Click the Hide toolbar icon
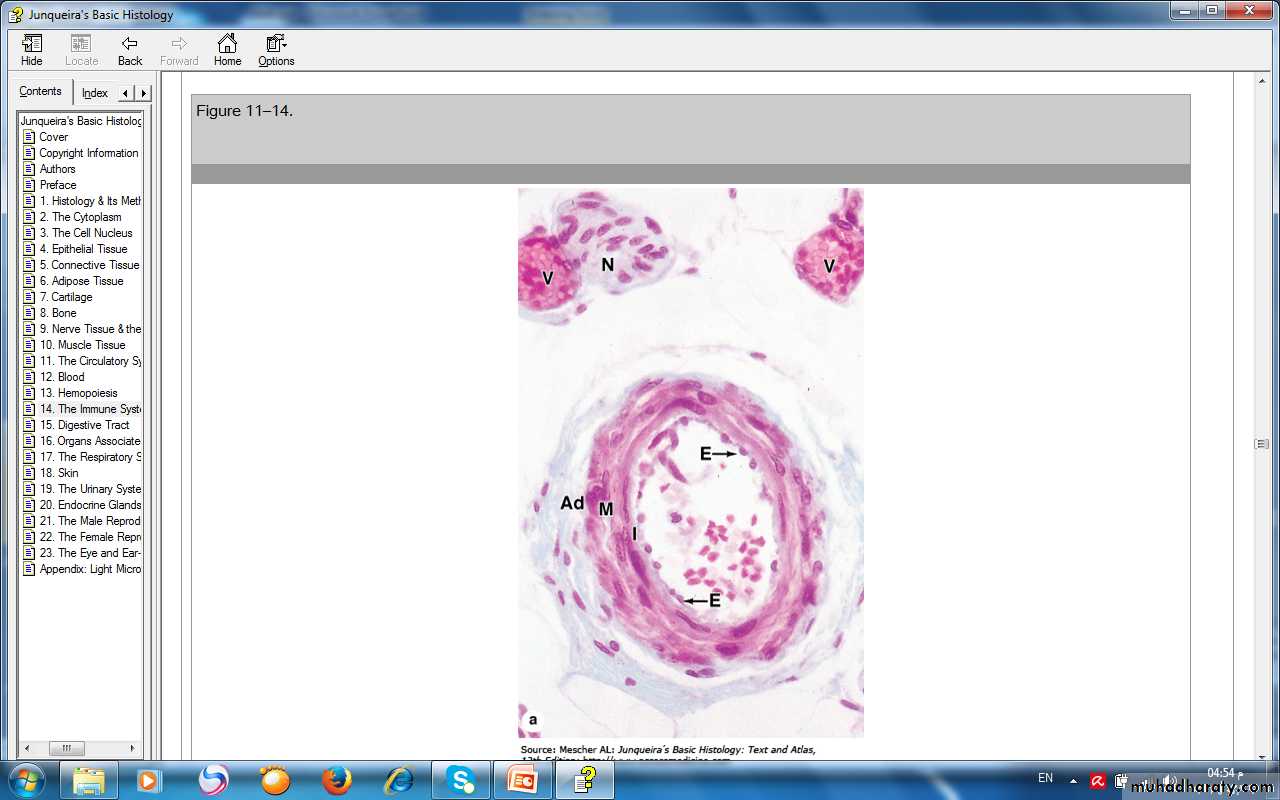This screenshot has width=1280, height=800. [x=32, y=50]
